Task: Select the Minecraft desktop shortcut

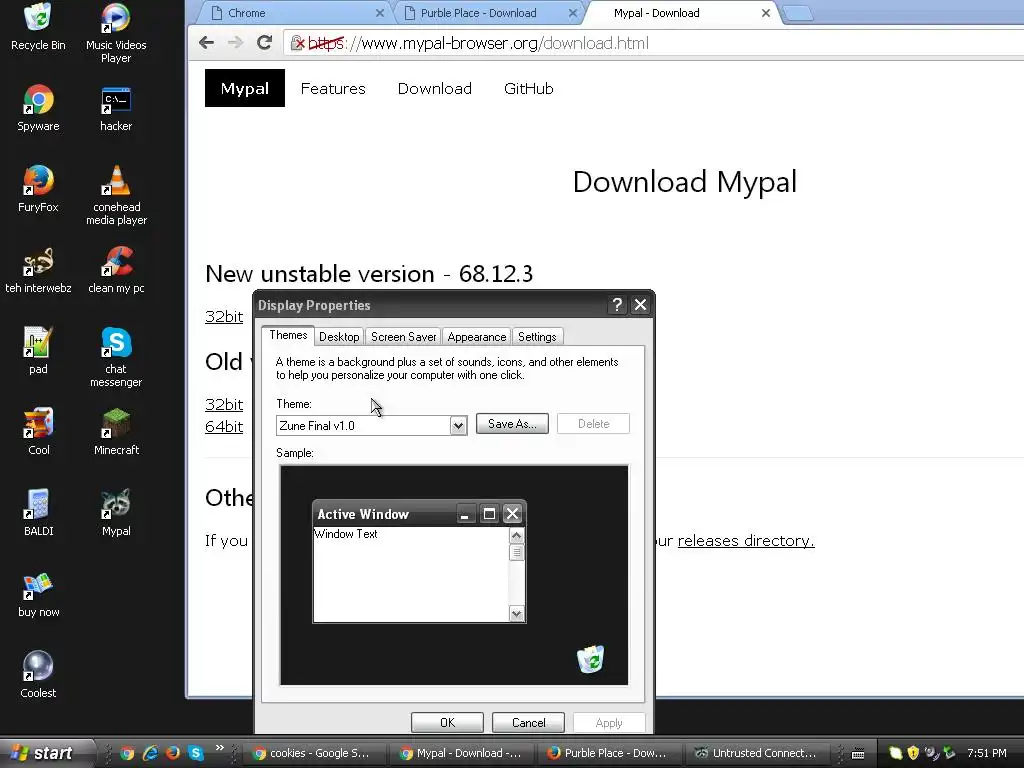Action: click(x=116, y=431)
